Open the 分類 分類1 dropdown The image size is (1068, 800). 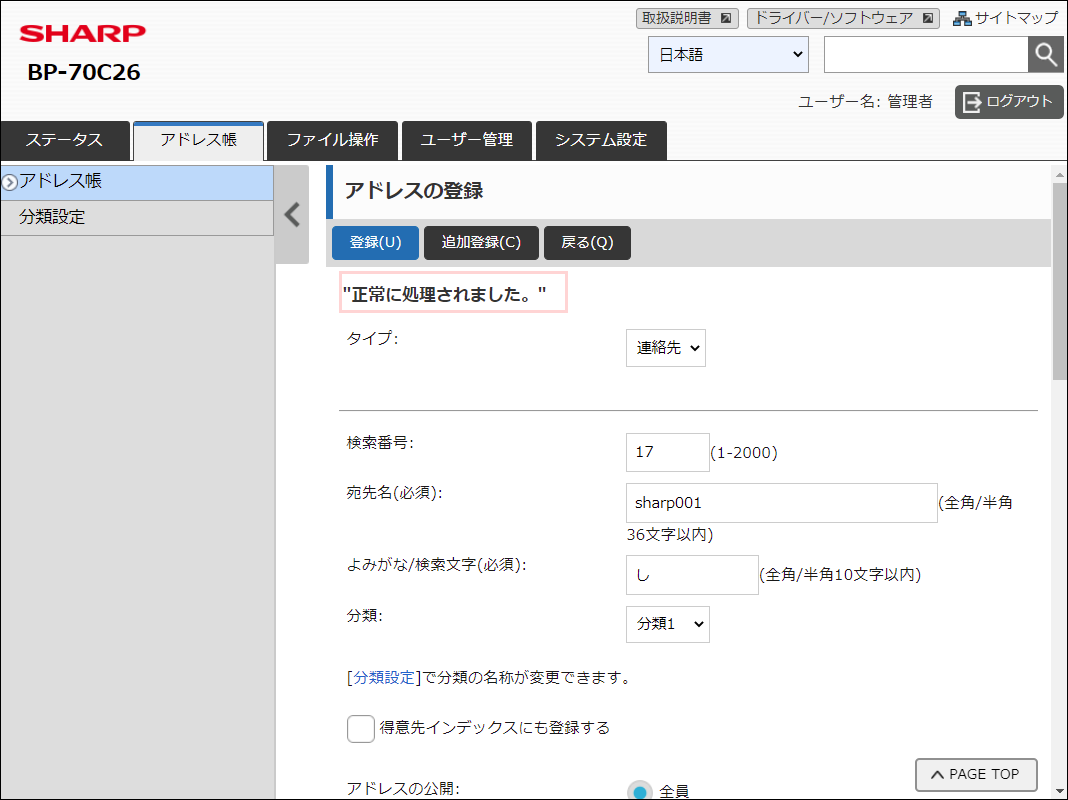click(x=667, y=624)
